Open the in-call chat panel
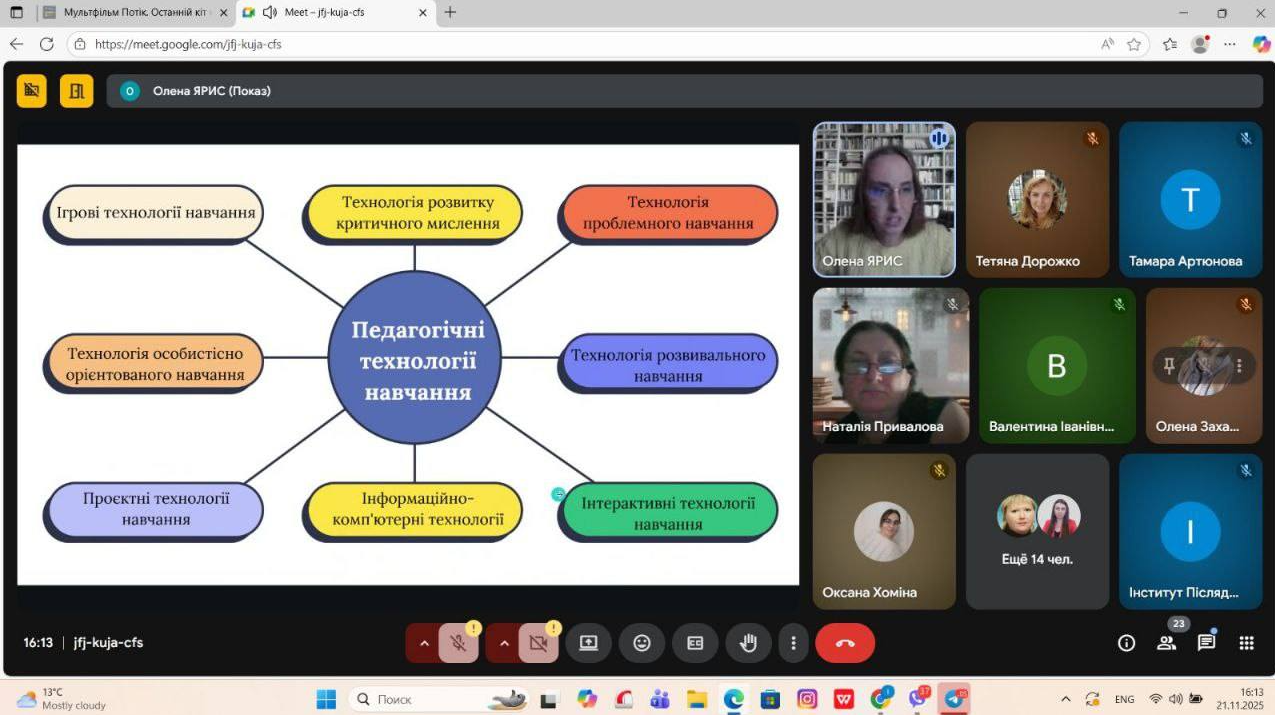Image resolution: width=1275 pixels, height=715 pixels. [x=1206, y=643]
